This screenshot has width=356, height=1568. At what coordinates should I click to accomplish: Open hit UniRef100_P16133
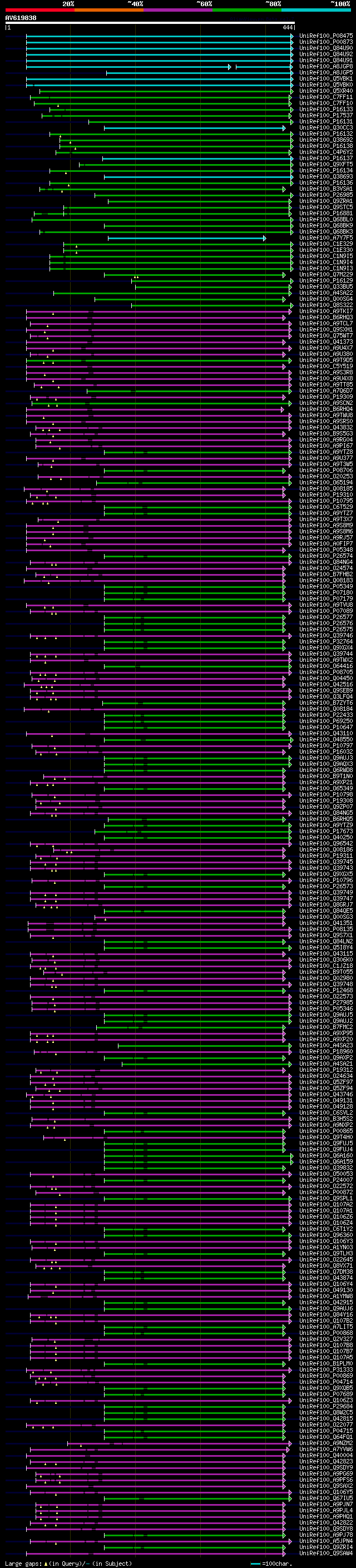click(325, 110)
